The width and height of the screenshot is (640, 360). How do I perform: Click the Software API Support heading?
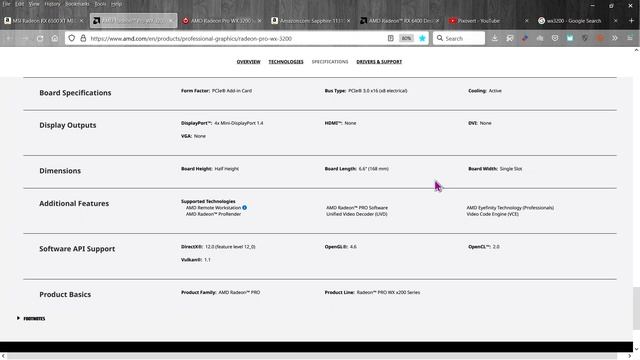tap(77, 249)
